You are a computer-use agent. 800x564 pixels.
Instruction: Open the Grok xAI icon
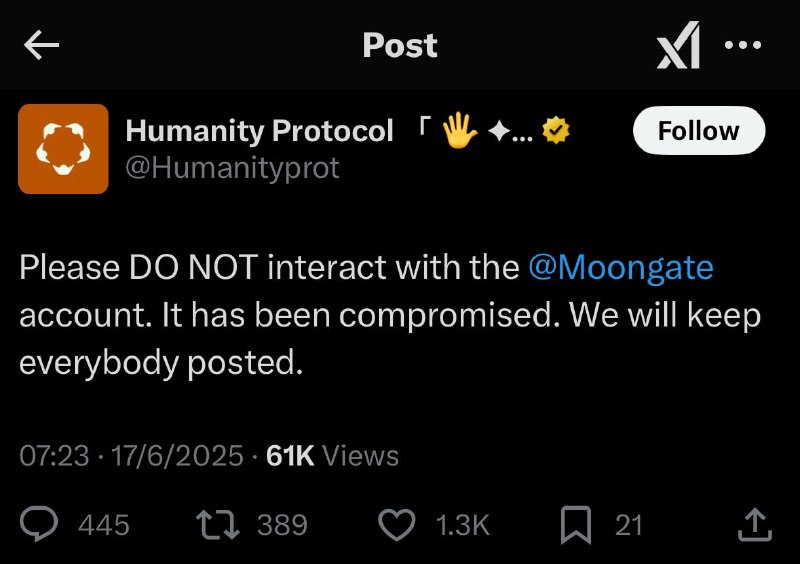[x=678, y=45]
